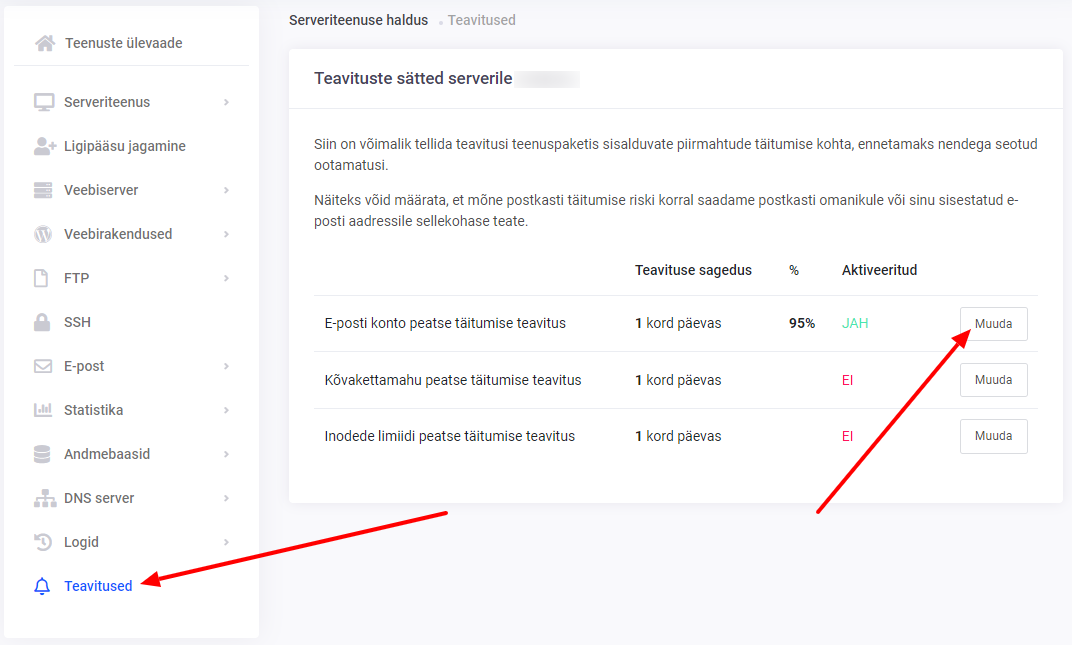Expand the Serveriteenus submenu arrow

click(x=227, y=102)
